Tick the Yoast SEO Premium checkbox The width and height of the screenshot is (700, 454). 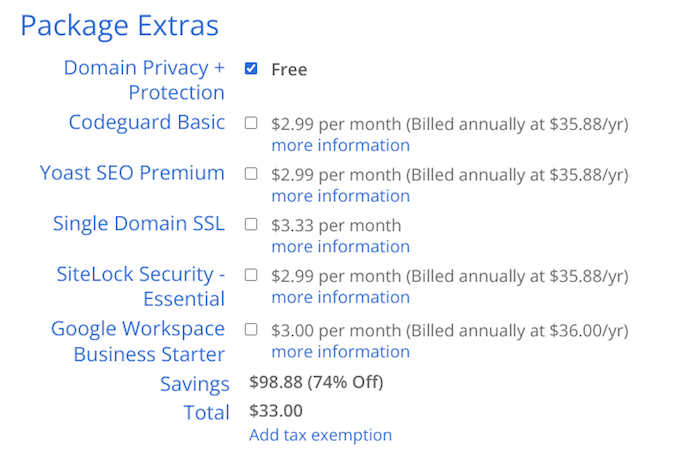[x=251, y=174]
